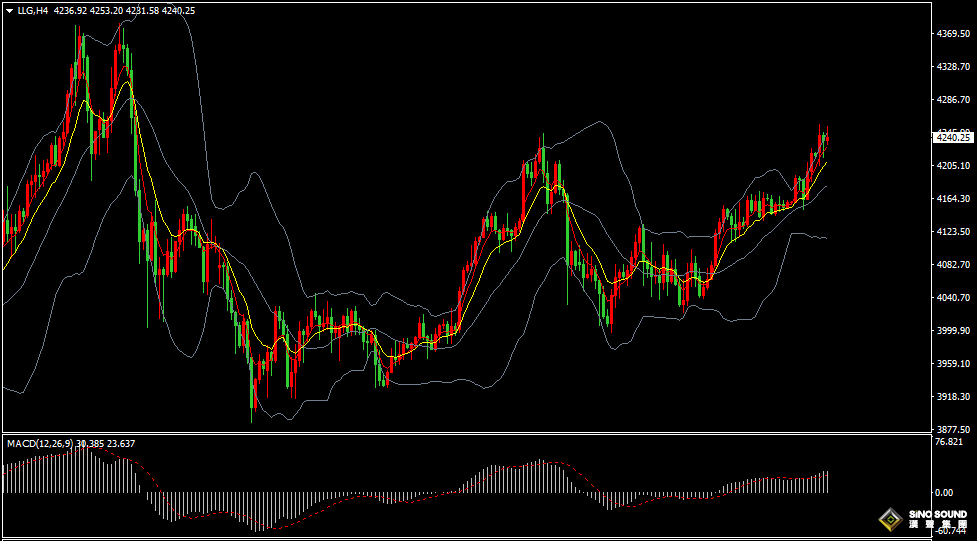This screenshot has height=541, width=977.
Task: Click the 3877.50 price scale label
Action: tap(953, 429)
